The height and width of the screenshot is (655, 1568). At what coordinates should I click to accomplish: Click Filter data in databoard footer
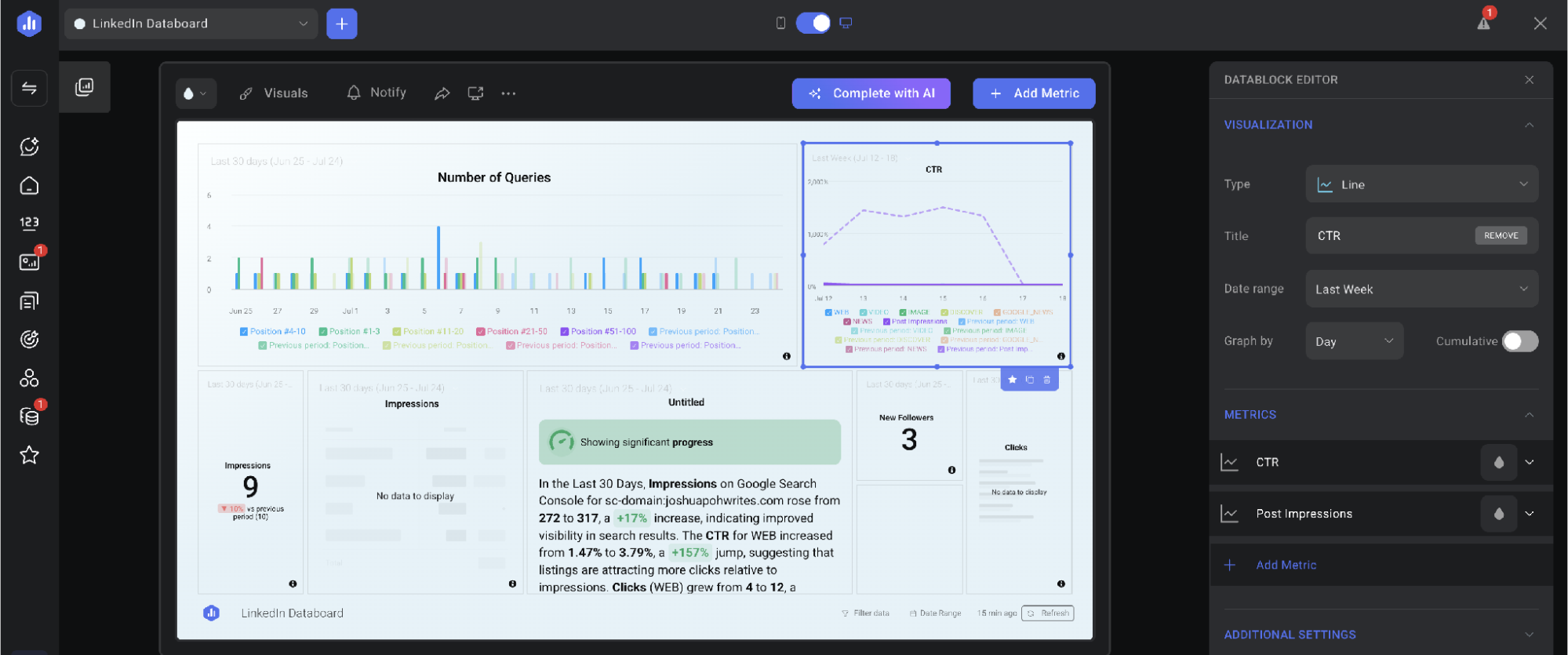click(x=865, y=613)
